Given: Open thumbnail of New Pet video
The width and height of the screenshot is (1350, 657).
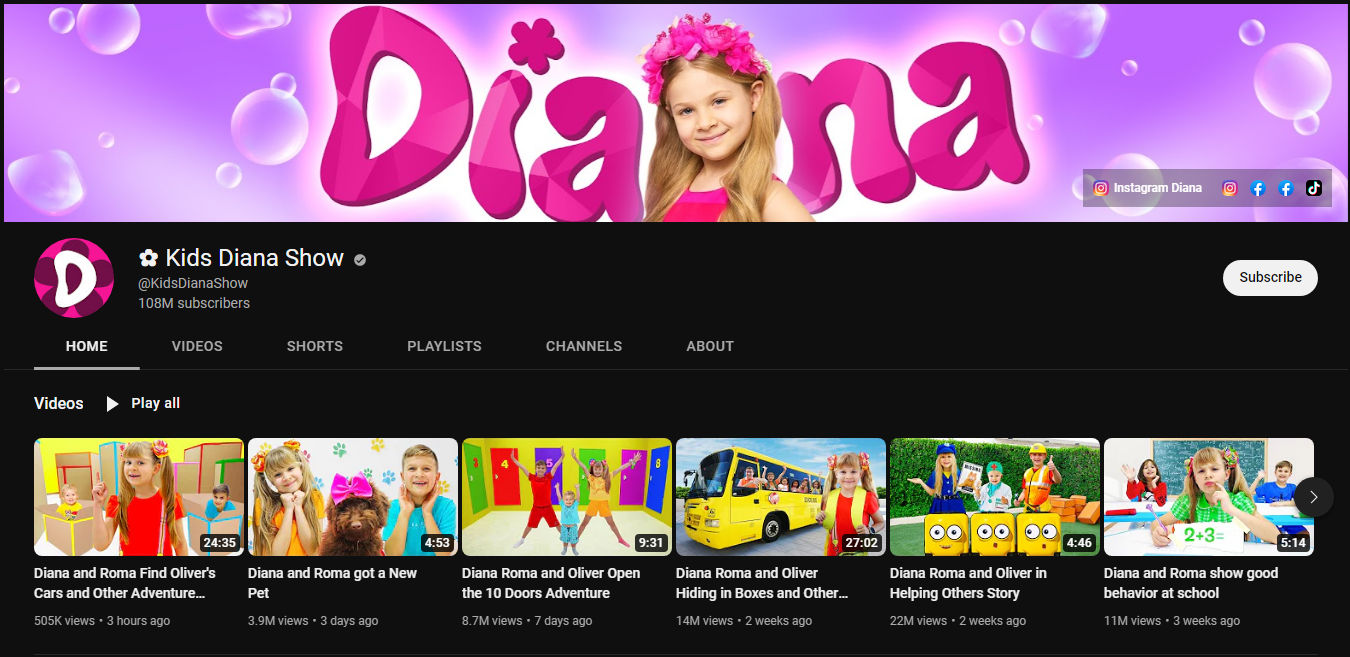Looking at the screenshot, I should [x=353, y=497].
